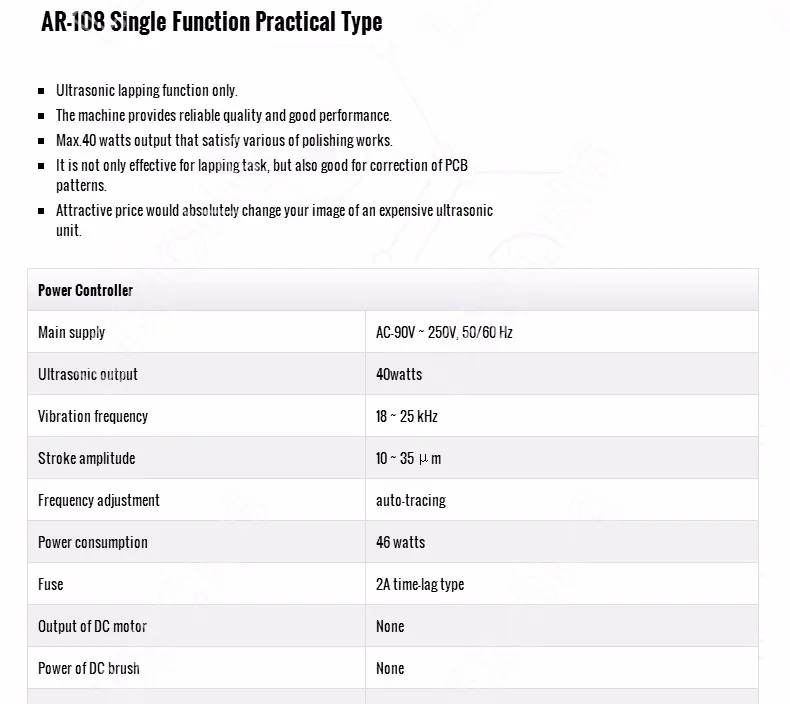Click the Power of DC brush label
The height and width of the screenshot is (704, 790).
pos(89,668)
